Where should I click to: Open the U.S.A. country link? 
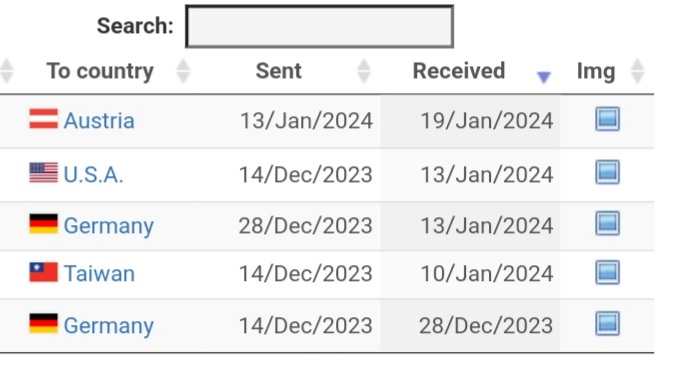tap(93, 174)
